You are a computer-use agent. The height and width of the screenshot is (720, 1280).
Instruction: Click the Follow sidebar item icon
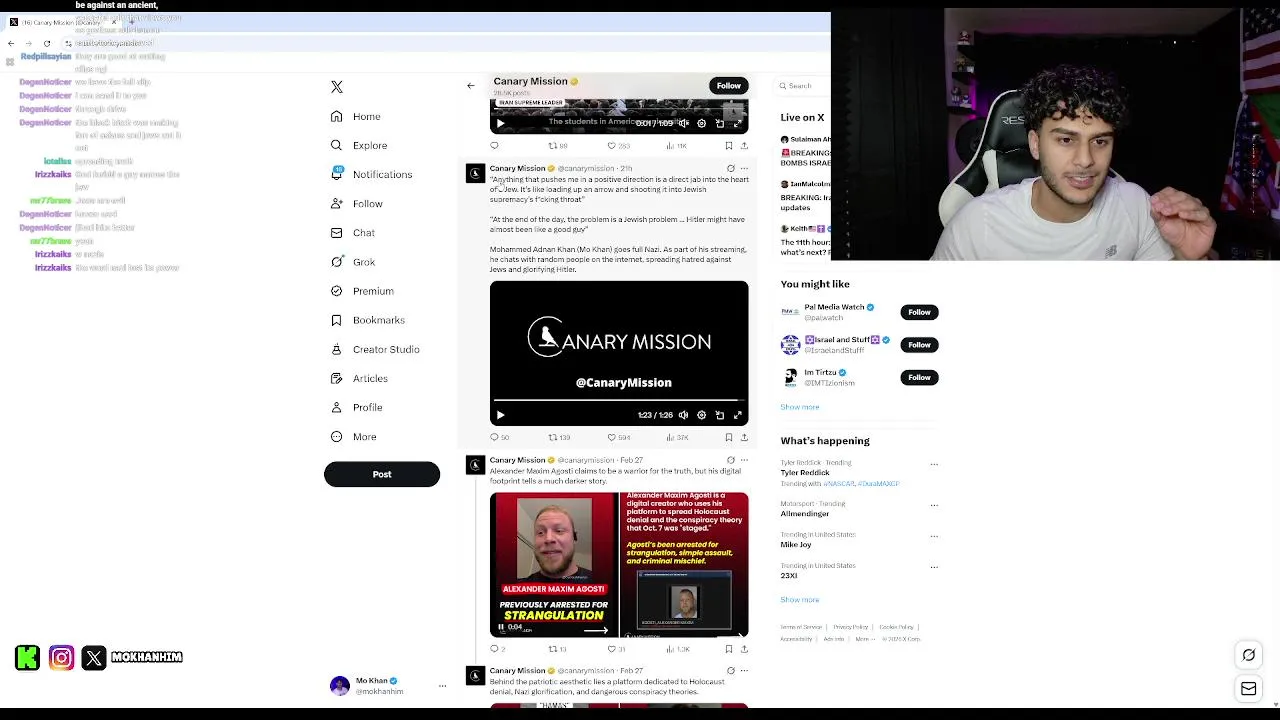click(x=337, y=204)
